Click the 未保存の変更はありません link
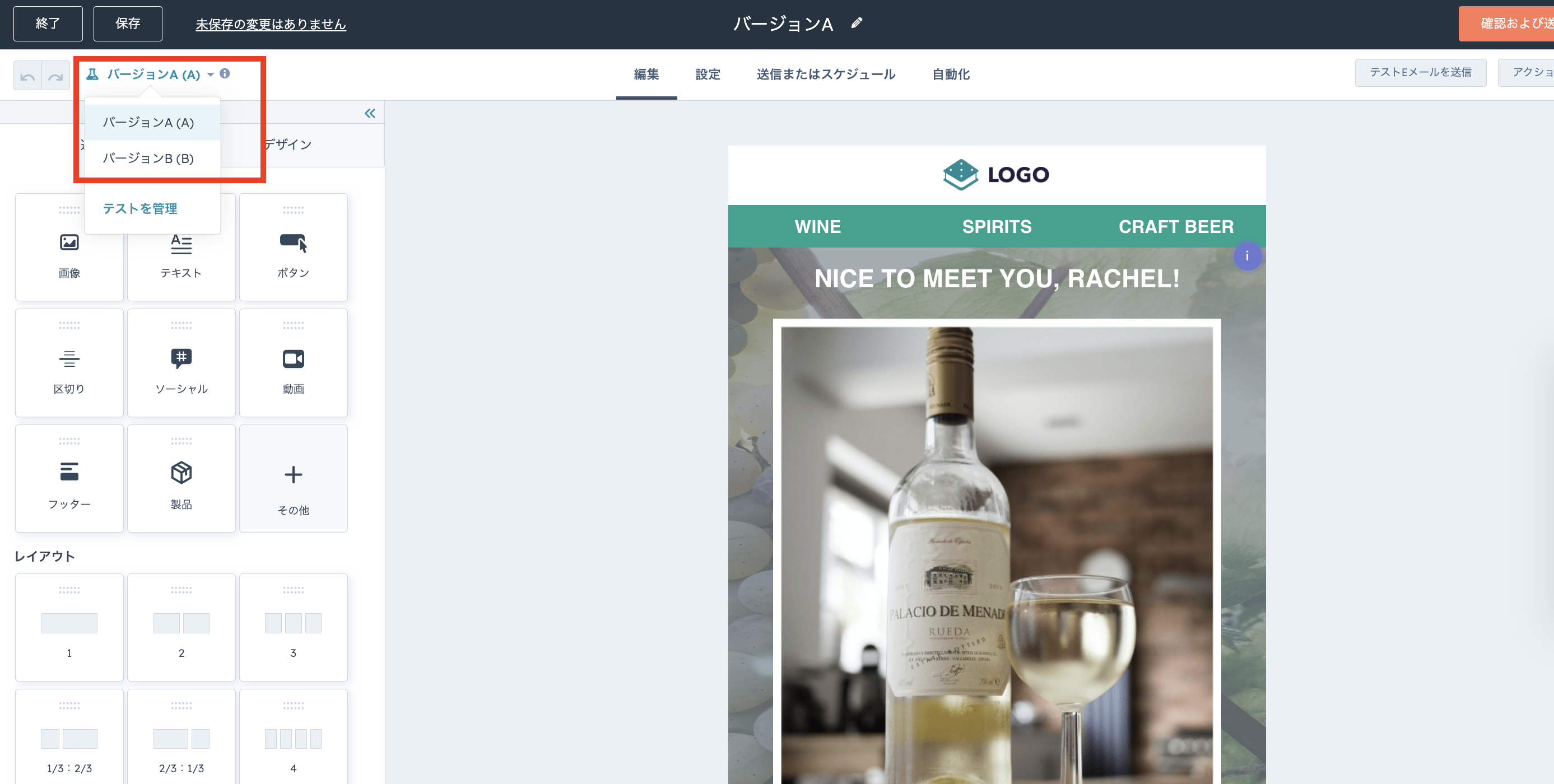The image size is (1554, 784). pyautogui.click(x=271, y=24)
